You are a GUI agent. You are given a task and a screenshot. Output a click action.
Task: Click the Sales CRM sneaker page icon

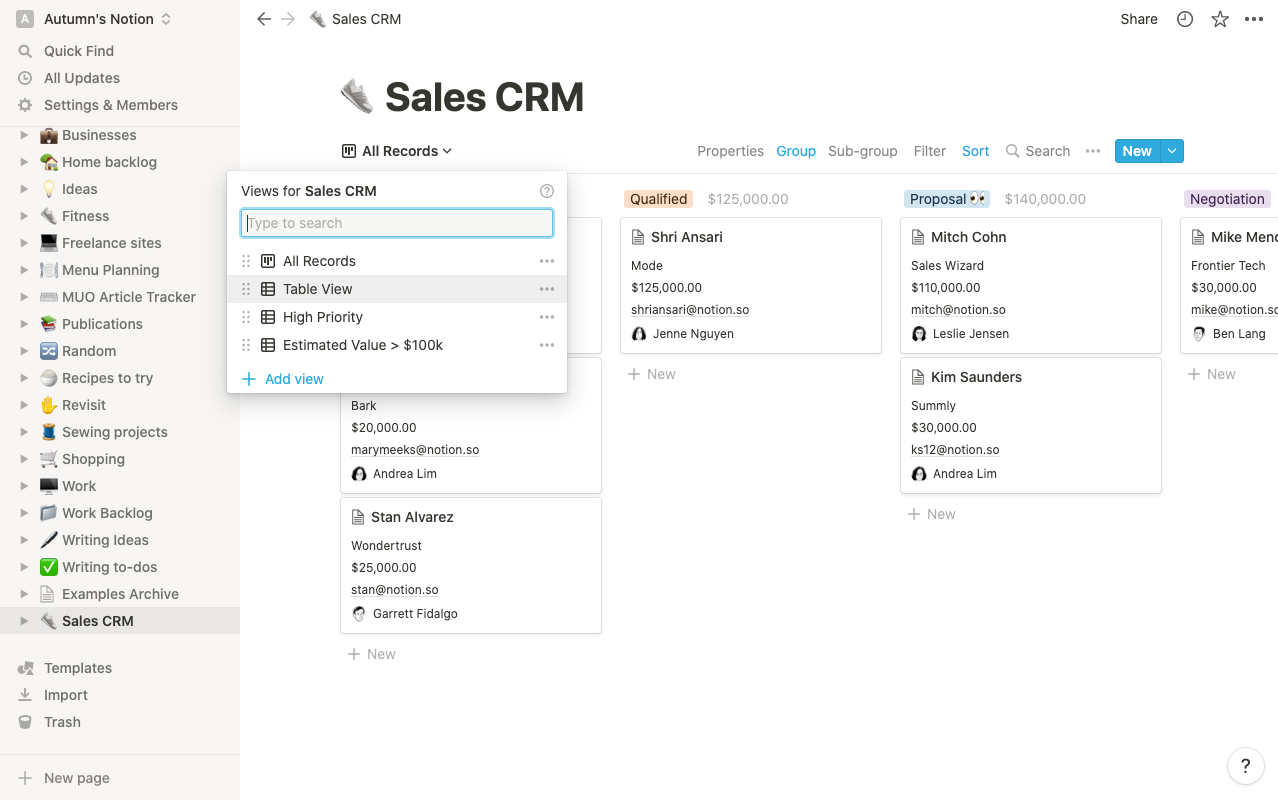click(357, 97)
